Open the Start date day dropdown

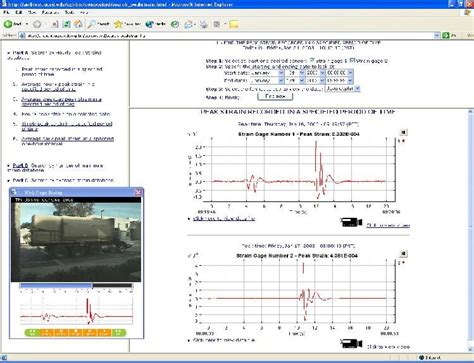pyautogui.click(x=295, y=73)
